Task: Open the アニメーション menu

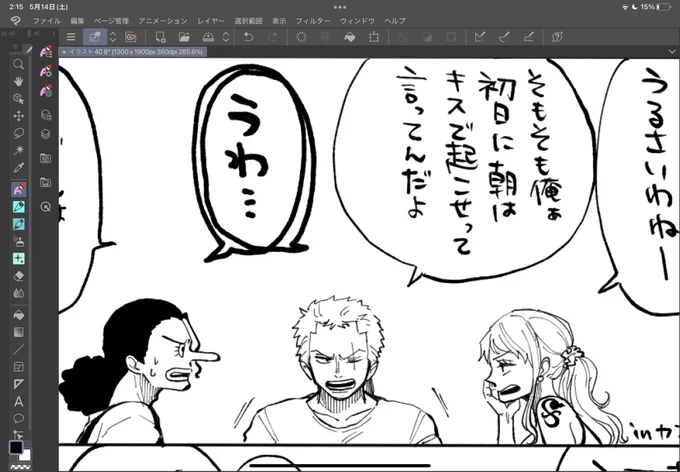Action: point(163,21)
